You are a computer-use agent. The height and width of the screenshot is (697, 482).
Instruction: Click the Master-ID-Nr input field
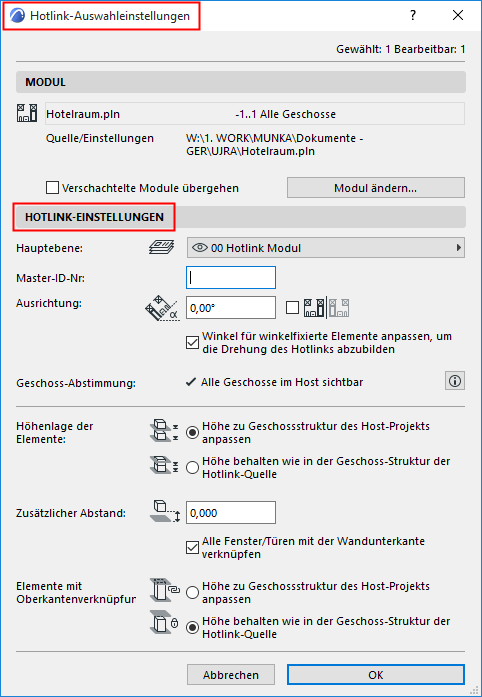coord(231,277)
